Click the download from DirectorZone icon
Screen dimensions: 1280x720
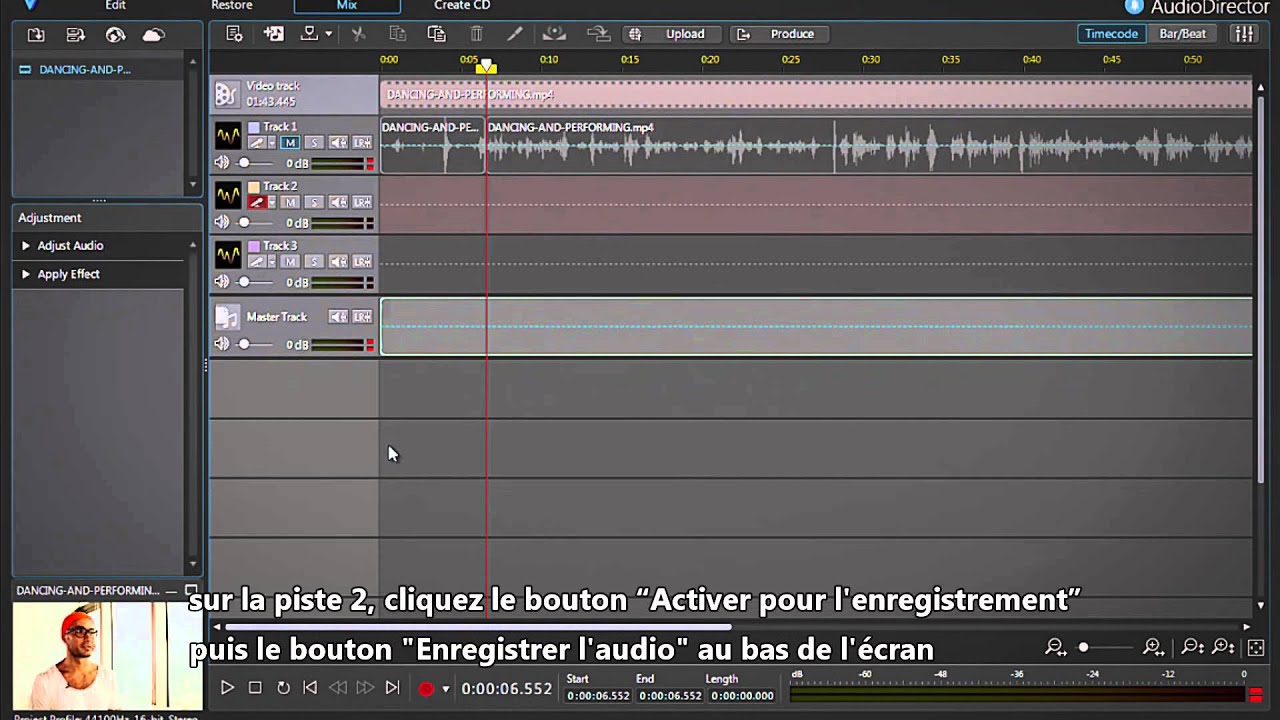pos(116,35)
